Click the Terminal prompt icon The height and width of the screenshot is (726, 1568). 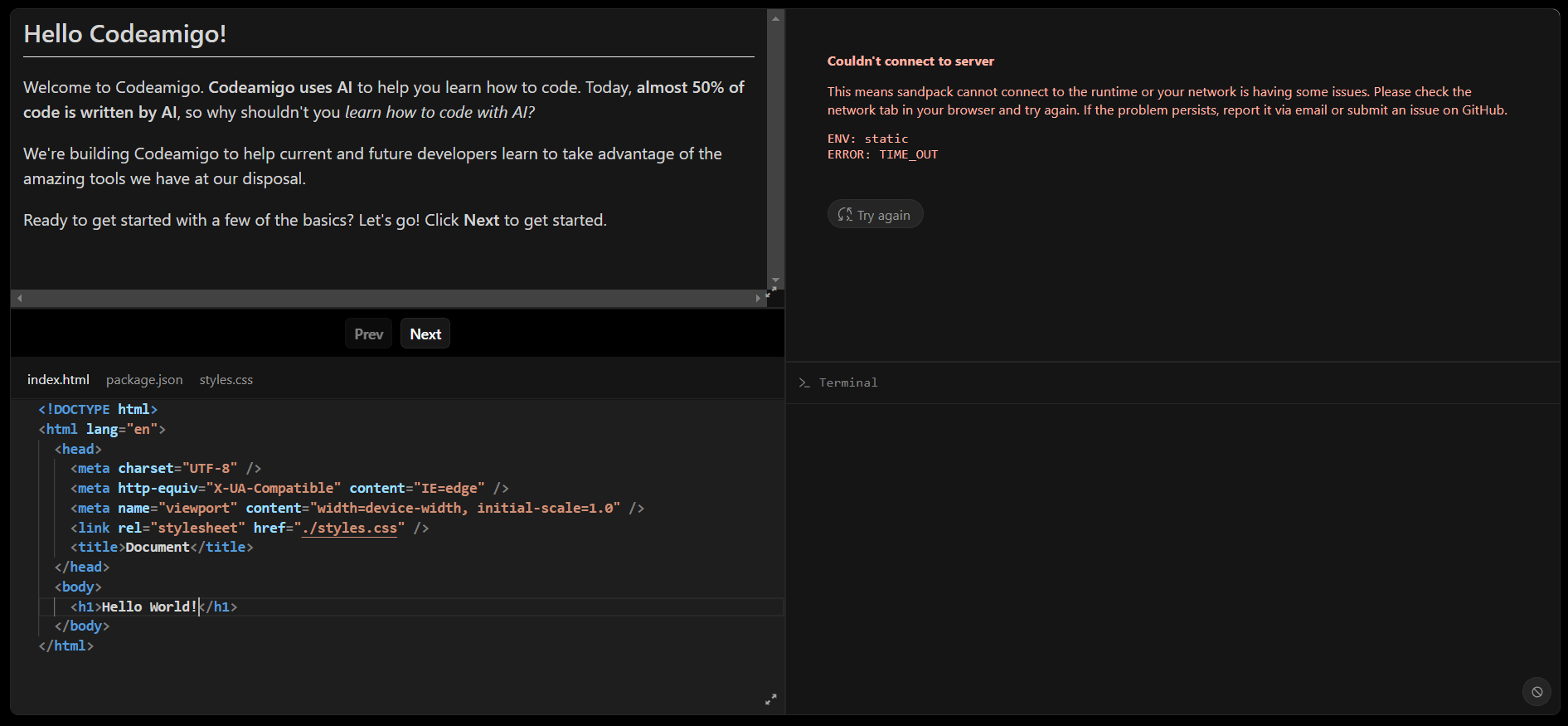pos(803,382)
